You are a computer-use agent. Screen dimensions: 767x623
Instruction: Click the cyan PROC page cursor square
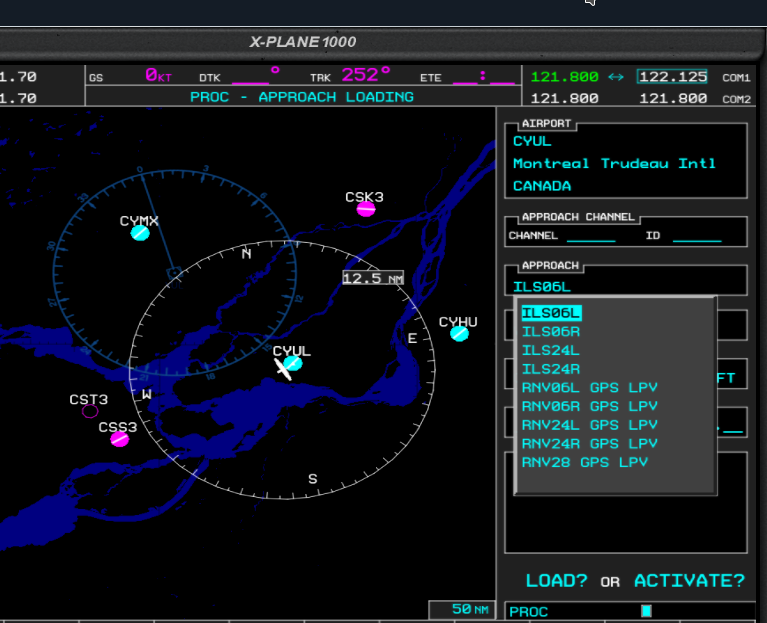(x=646, y=611)
